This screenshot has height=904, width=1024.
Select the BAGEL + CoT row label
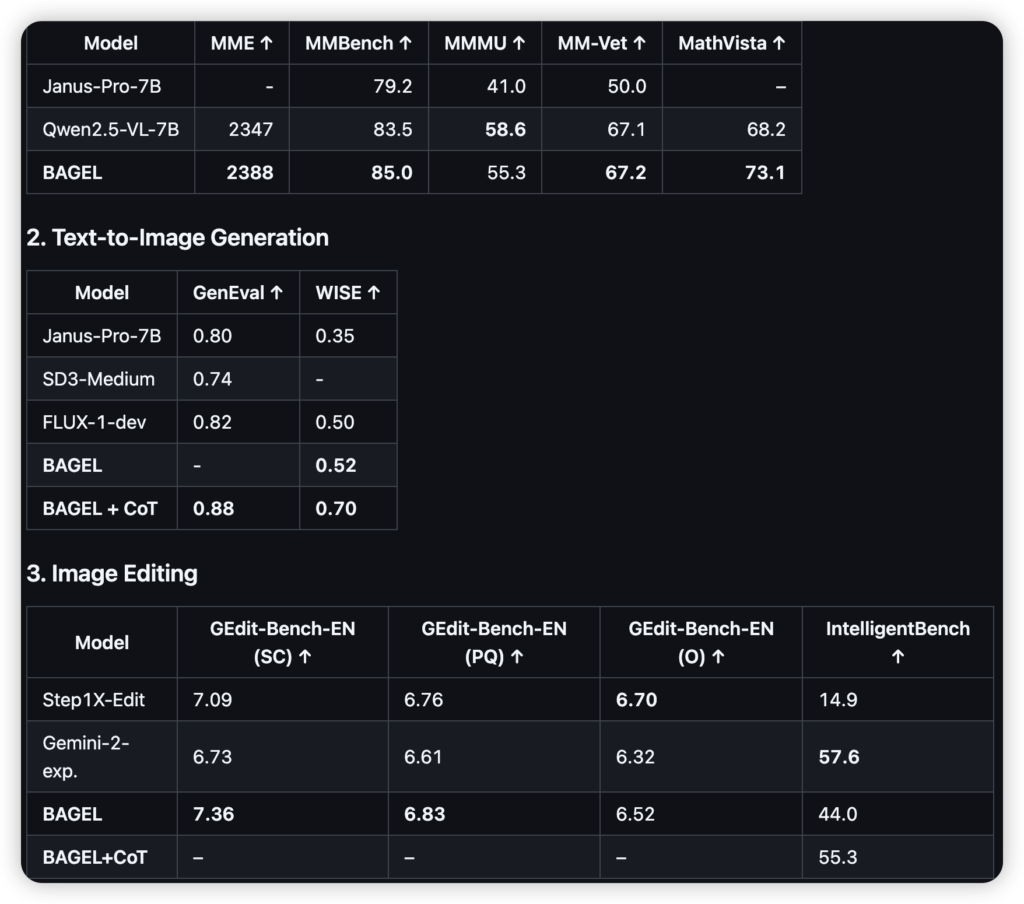tap(100, 508)
